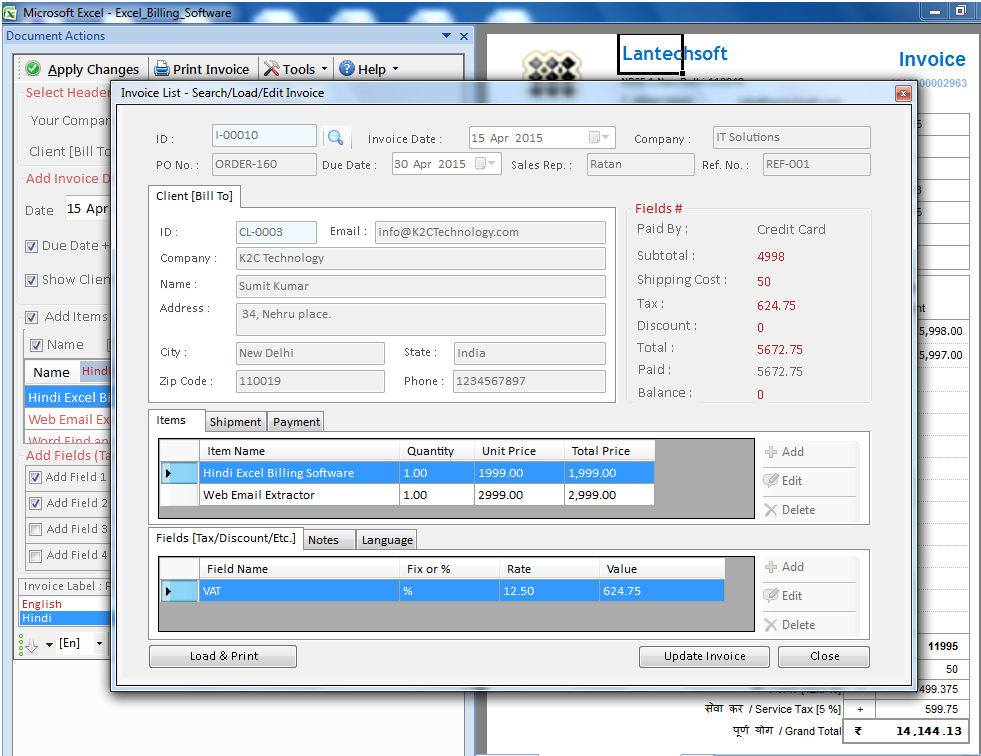981x756 pixels.
Task: Click the Print Invoice printer icon
Action: 161,68
